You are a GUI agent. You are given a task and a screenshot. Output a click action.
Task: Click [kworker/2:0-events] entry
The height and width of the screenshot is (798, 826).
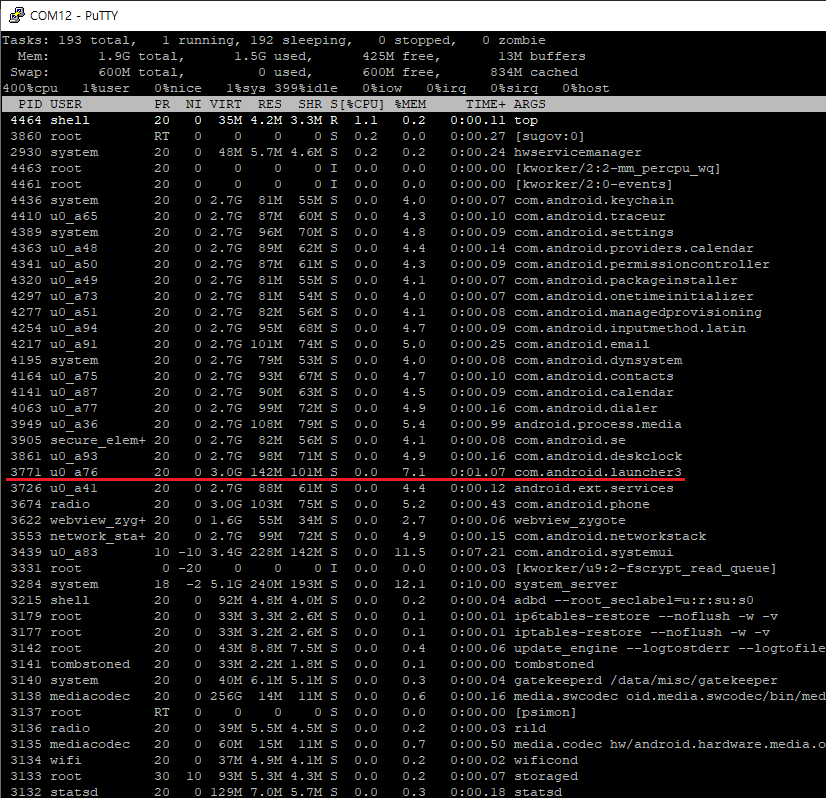coord(593,184)
